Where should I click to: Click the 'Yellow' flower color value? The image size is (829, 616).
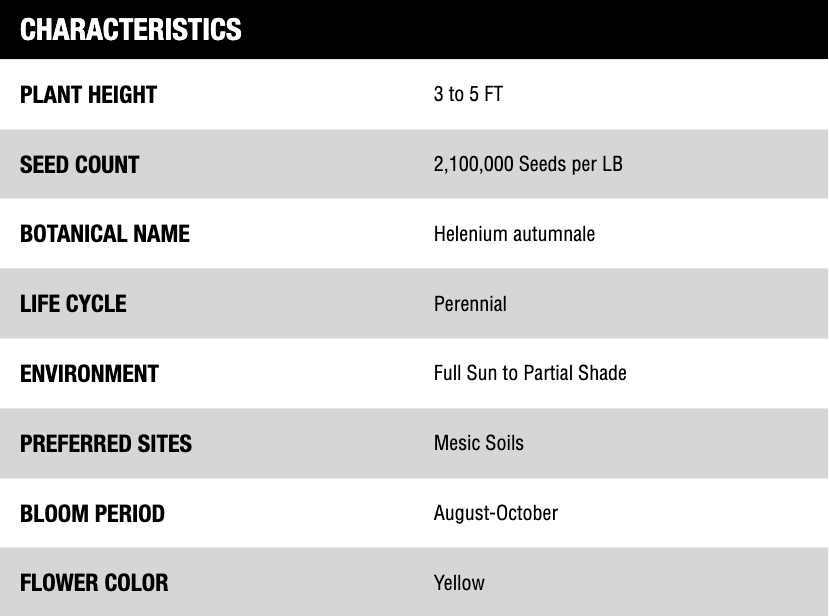click(x=459, y=582)
